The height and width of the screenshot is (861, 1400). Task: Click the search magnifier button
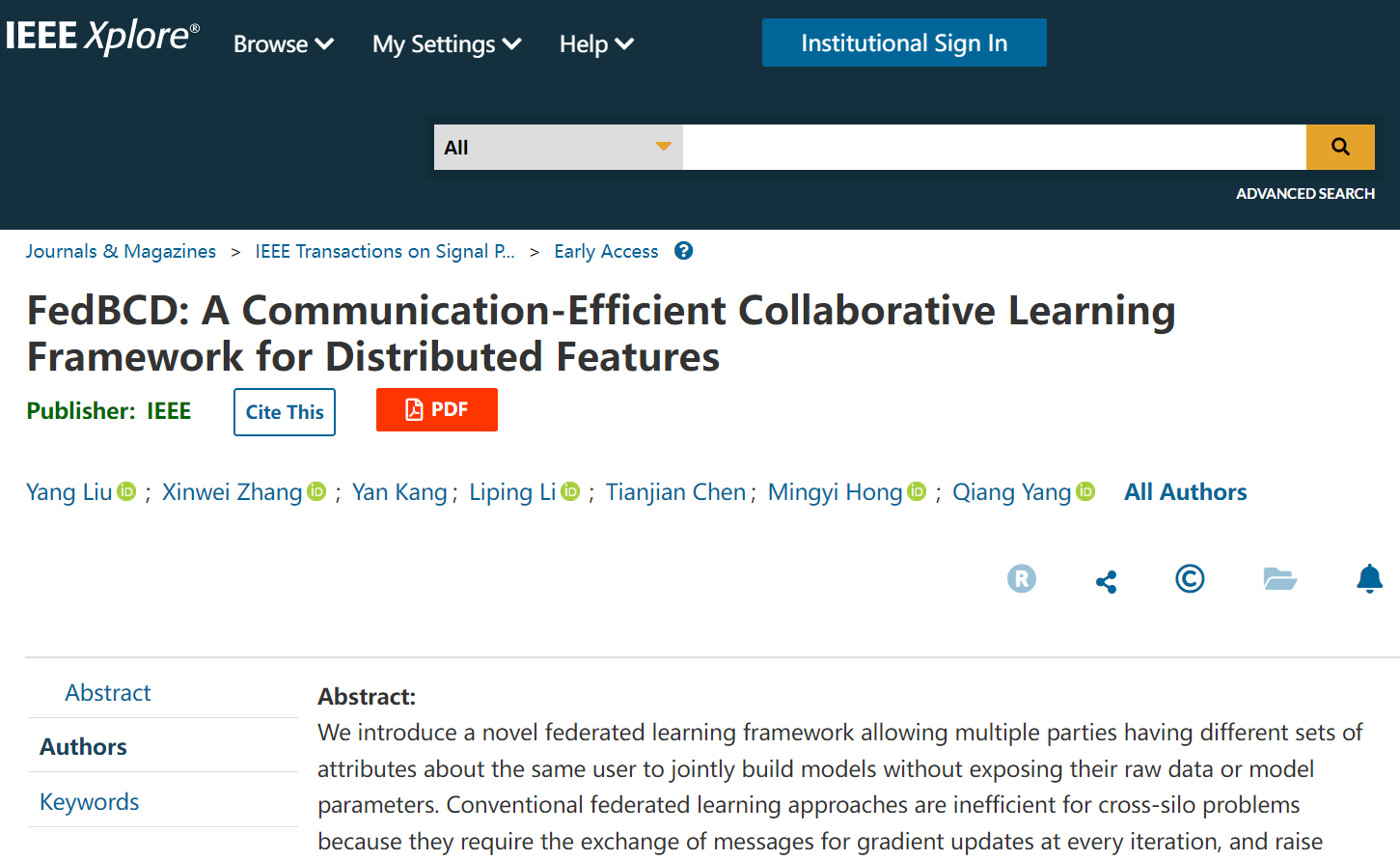coord(1339,147)
